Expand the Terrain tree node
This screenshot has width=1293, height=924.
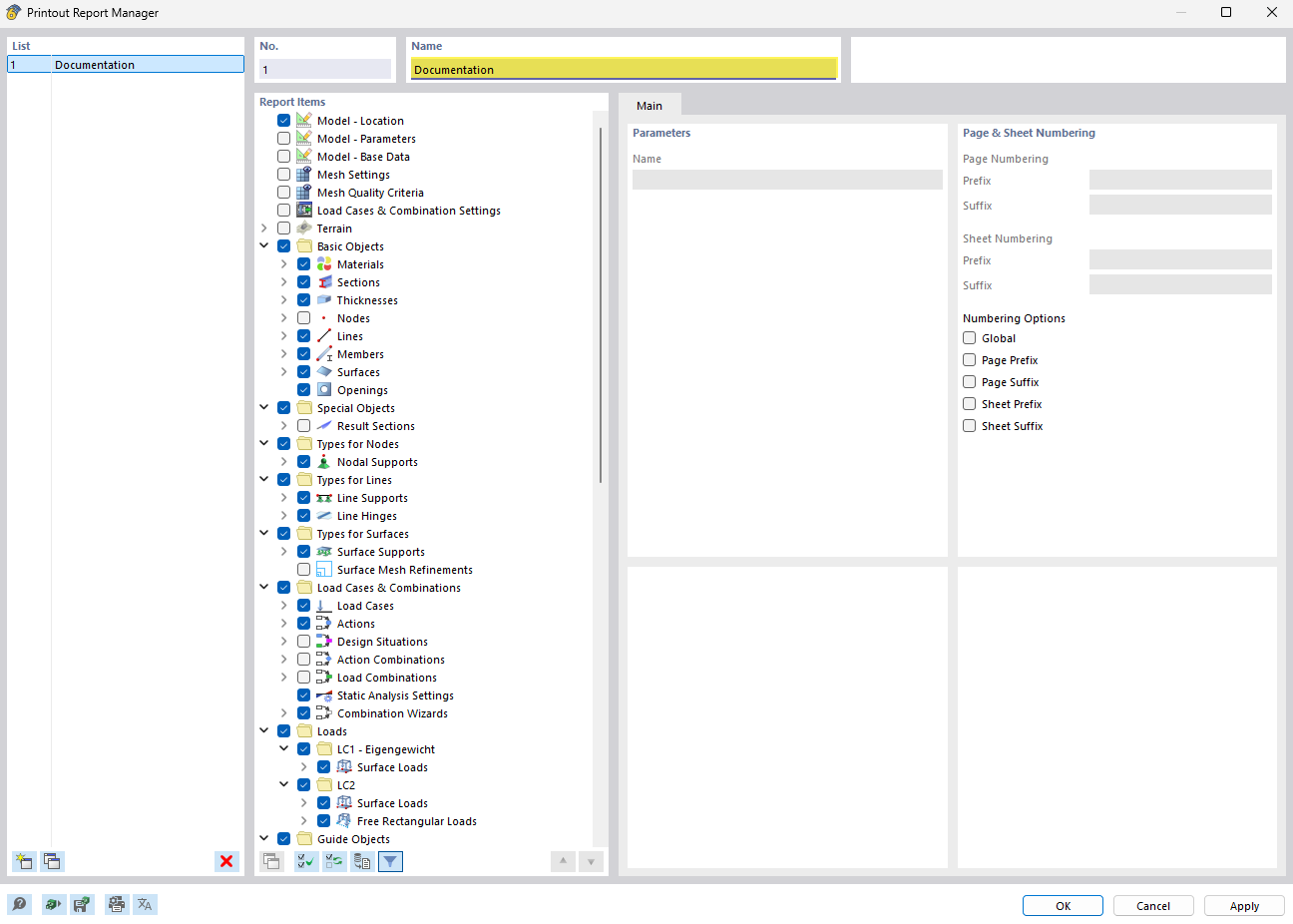pyautogui.click(x=264, y=229)
